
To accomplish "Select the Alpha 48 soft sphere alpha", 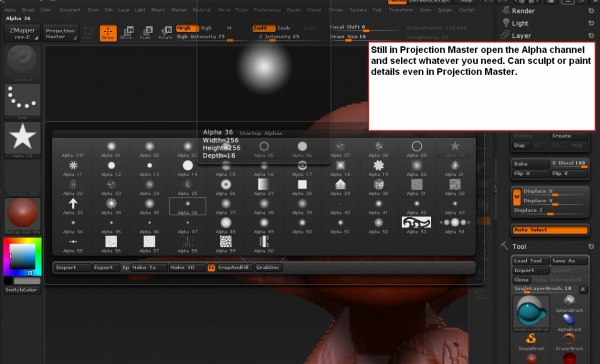I will point(226,225).
